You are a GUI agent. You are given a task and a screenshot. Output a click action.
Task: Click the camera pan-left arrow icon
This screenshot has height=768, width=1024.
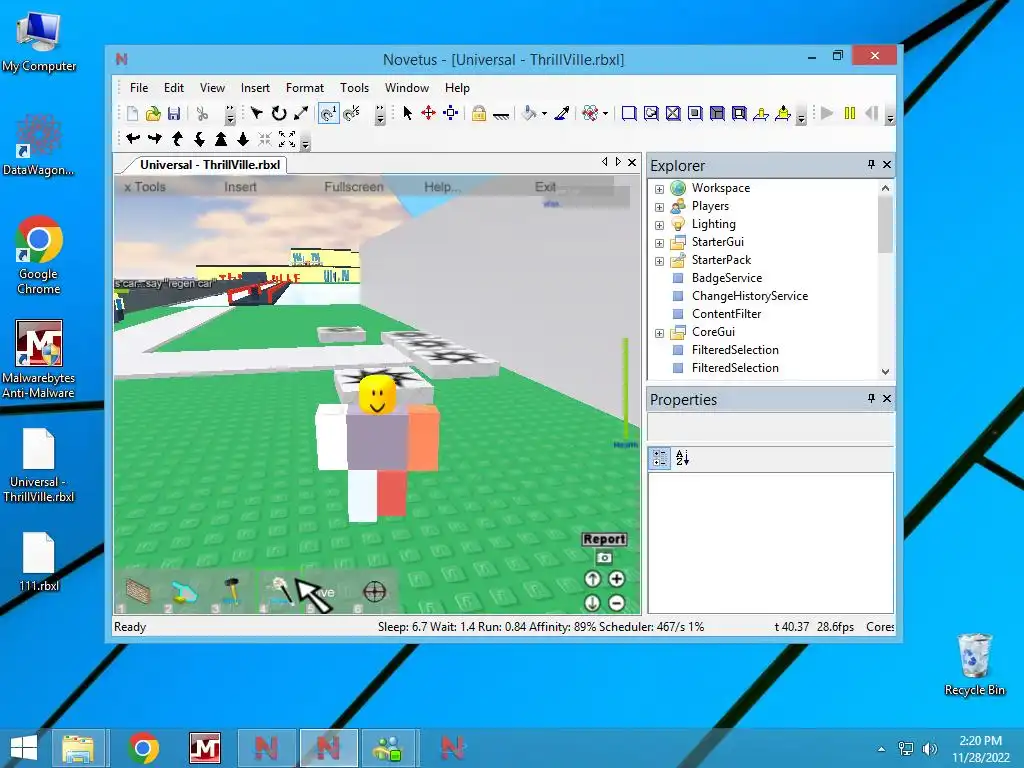click(x=133, y=138)
